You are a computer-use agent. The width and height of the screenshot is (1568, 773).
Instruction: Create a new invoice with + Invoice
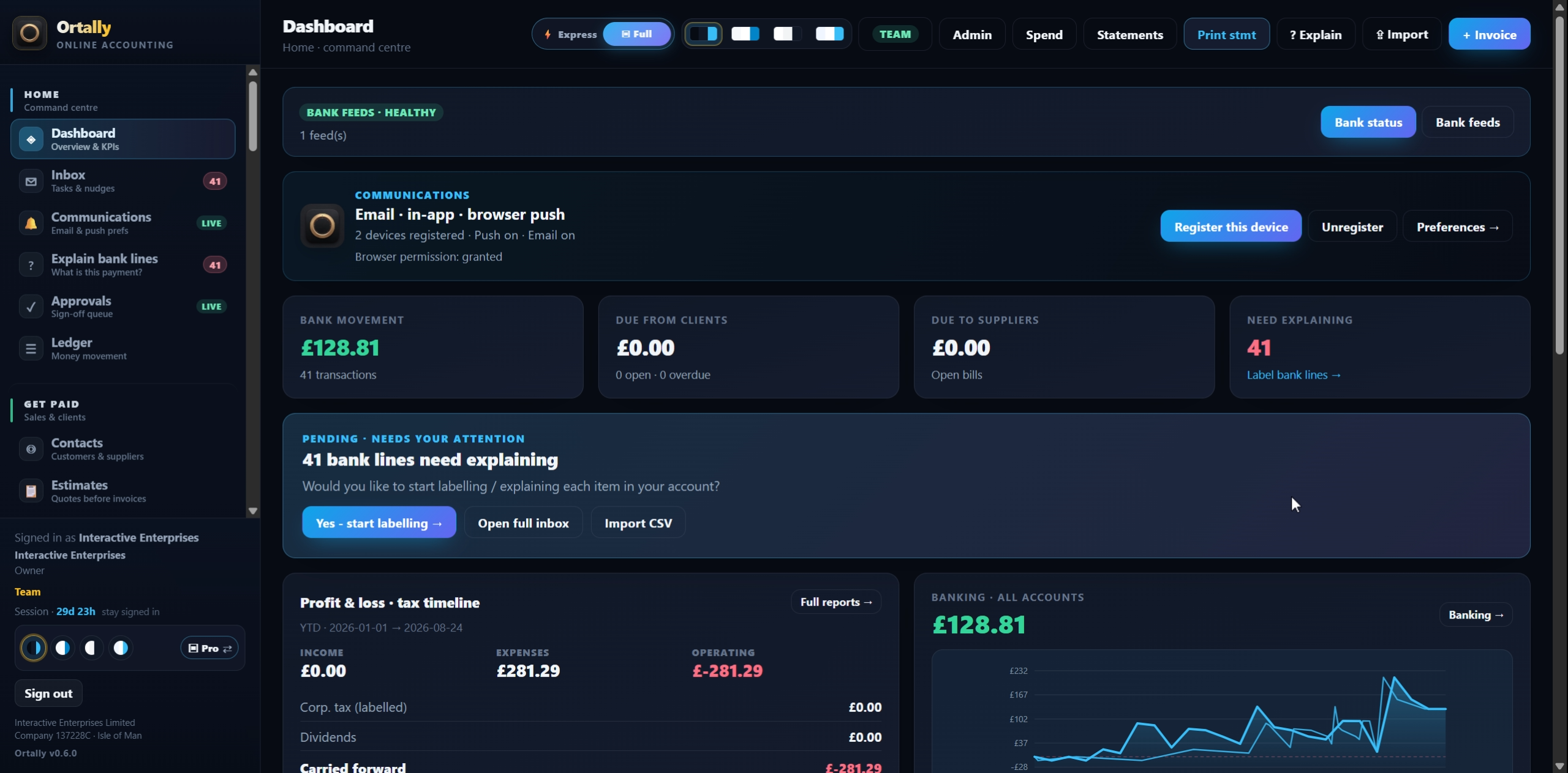pyautogui.click(x=1489, y=34)
